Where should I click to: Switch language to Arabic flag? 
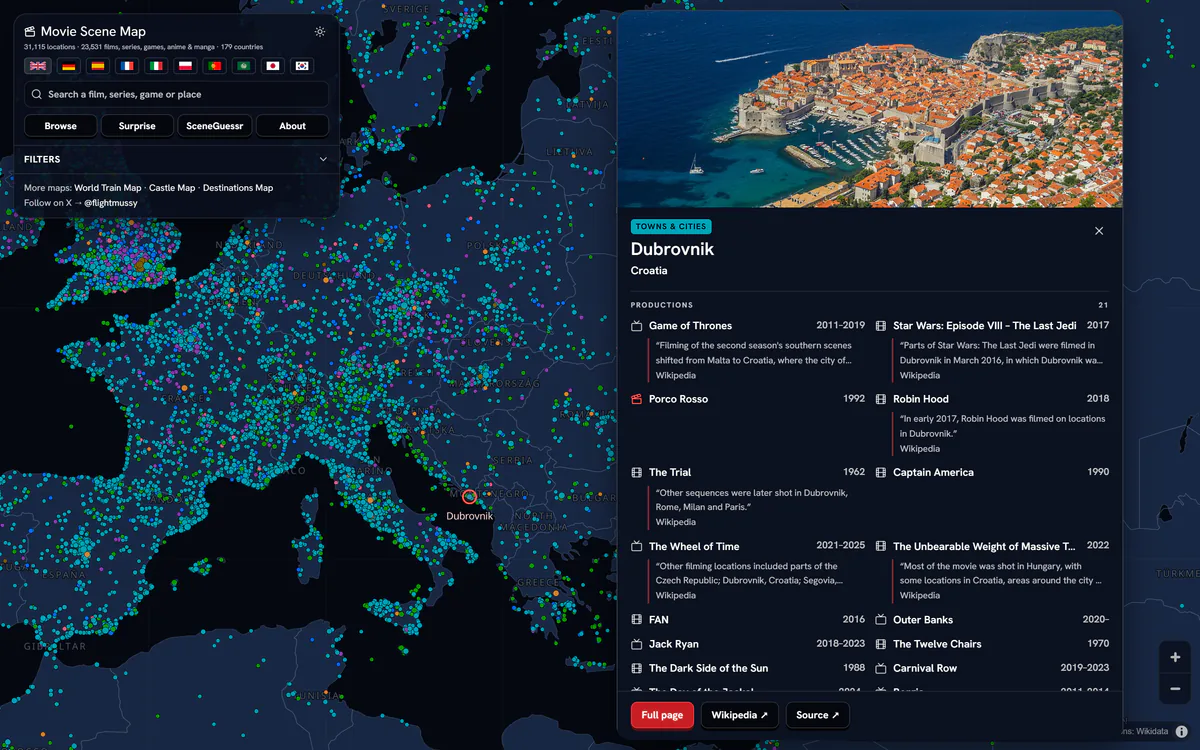click(243, 66)
